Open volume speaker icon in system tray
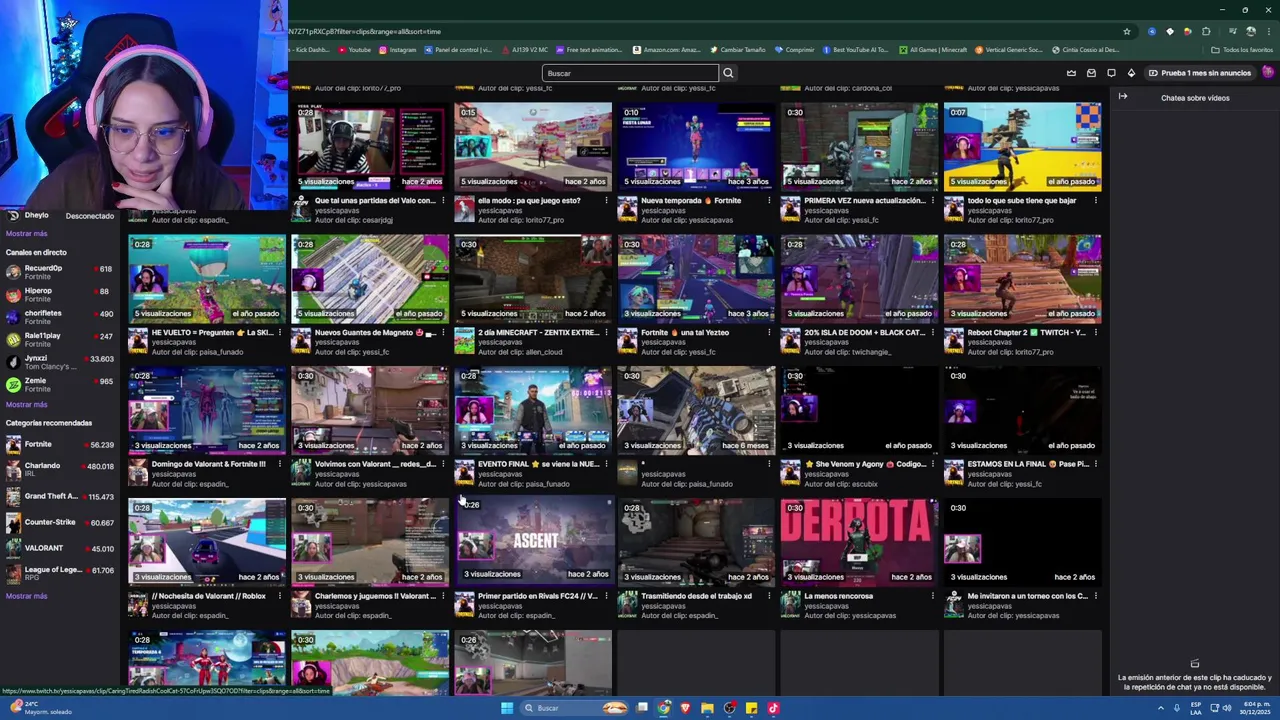The width and height of the screenshot is (1280, 720). point(1228,708)
